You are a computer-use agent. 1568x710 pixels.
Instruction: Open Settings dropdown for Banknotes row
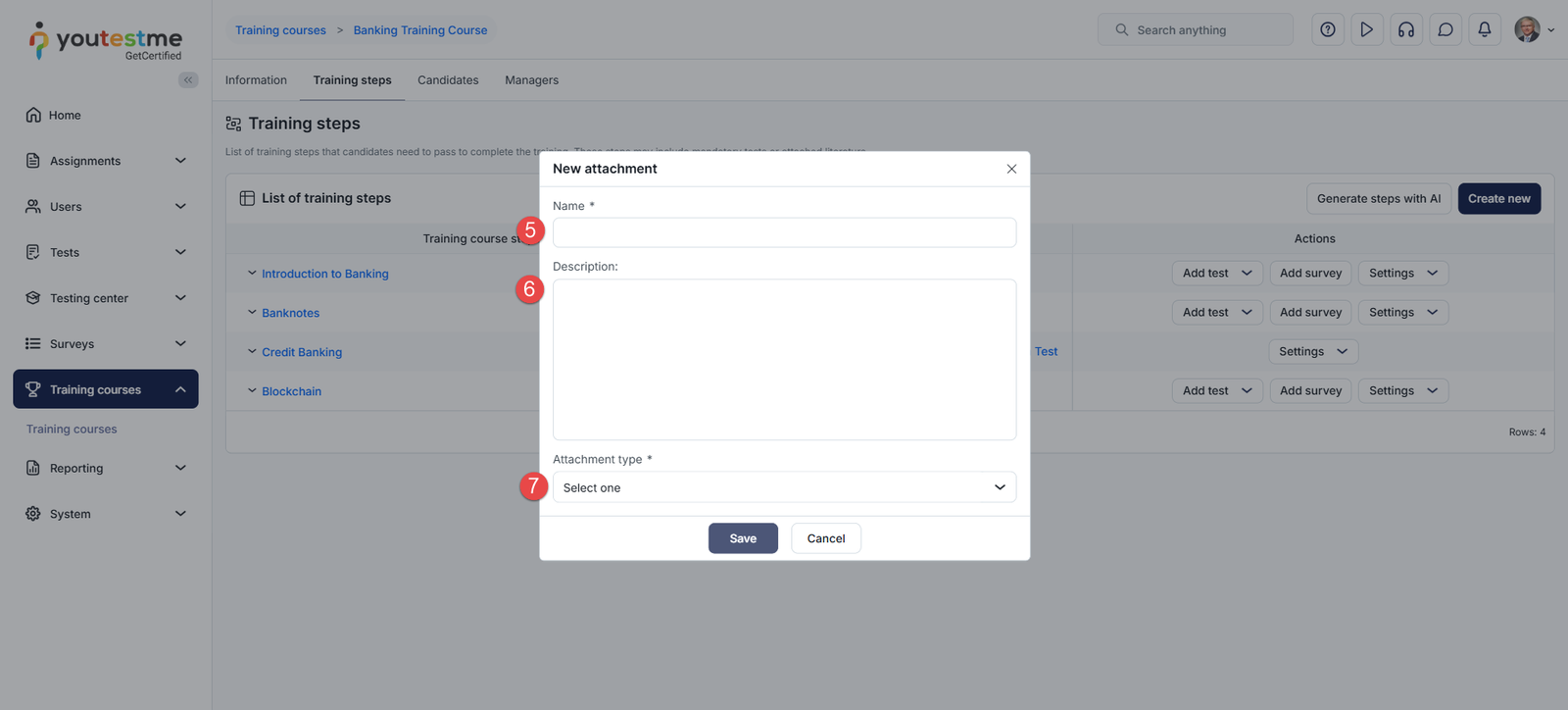1403,312
